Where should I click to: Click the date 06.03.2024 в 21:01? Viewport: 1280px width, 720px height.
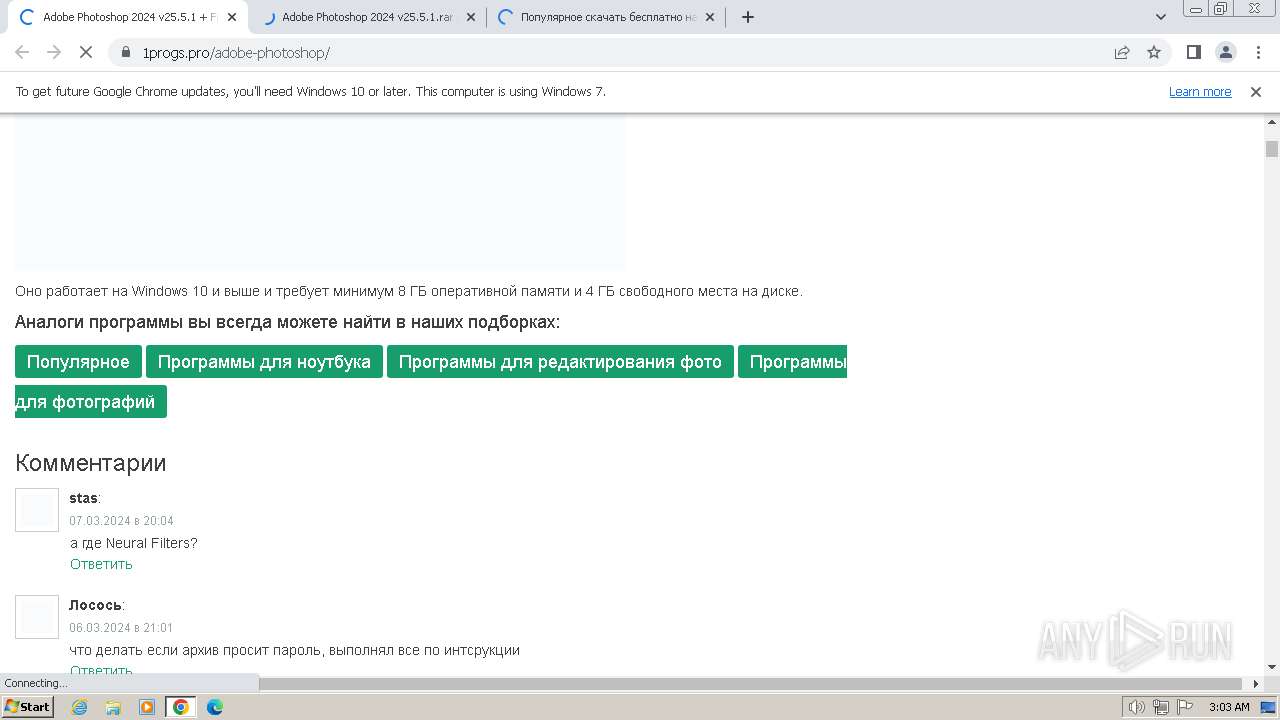[121, 628]
